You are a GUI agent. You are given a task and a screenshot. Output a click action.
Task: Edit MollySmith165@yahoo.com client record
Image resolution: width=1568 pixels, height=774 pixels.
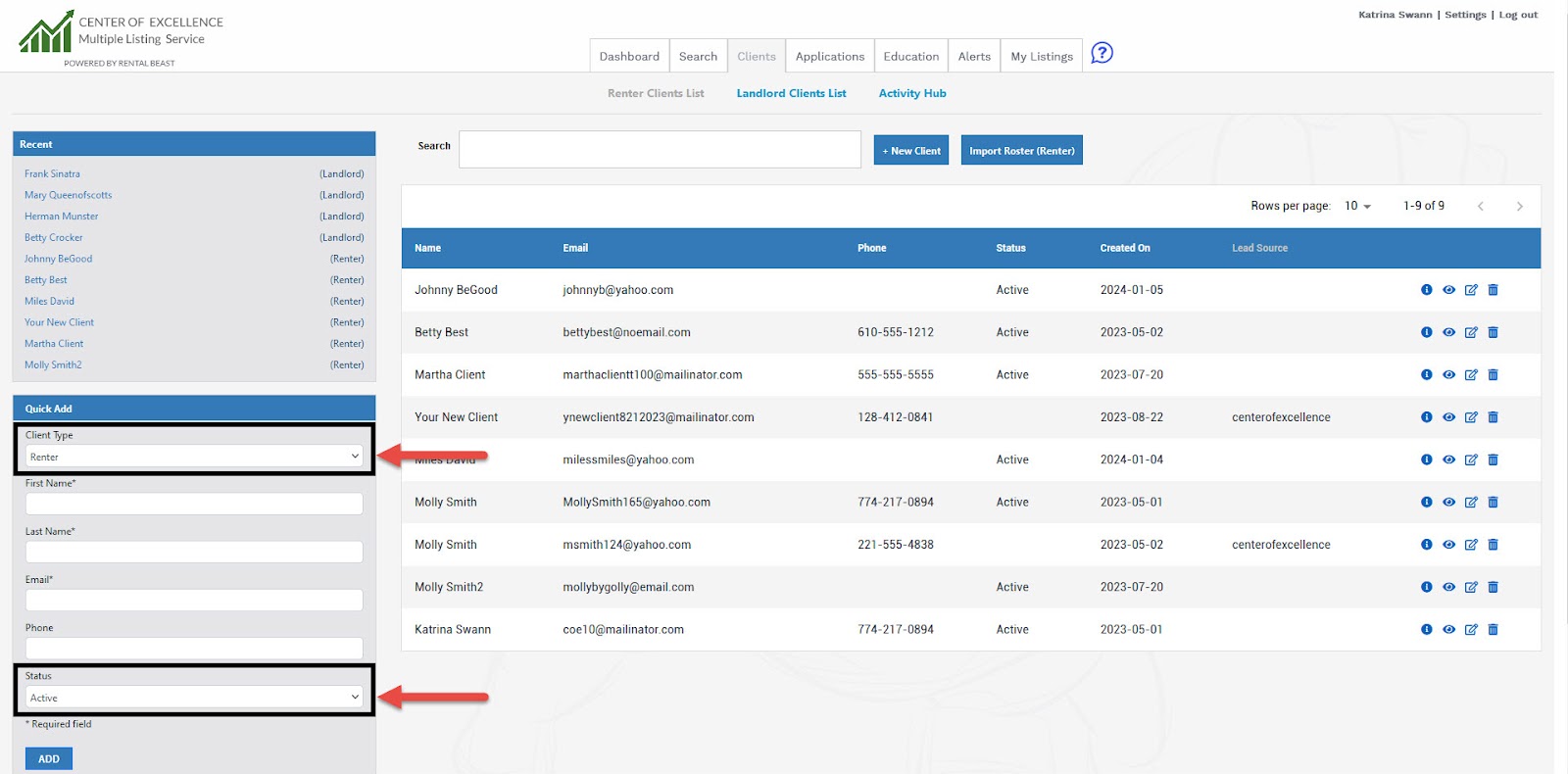point(1471,502)
